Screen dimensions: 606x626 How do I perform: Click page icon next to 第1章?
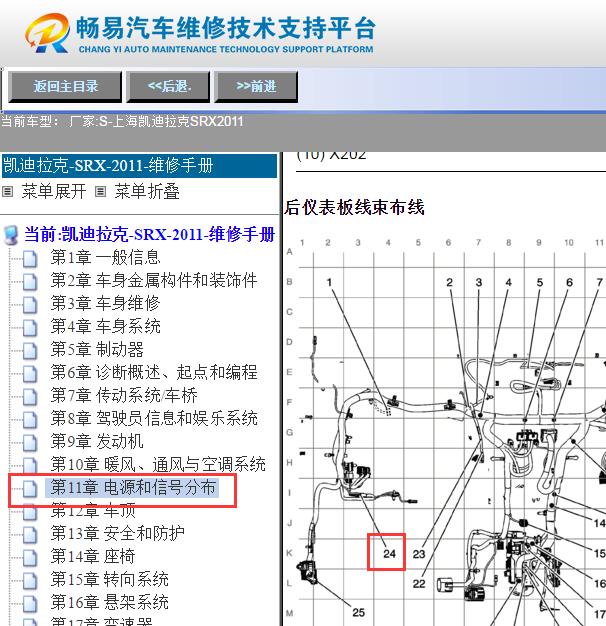click(30, 259)
